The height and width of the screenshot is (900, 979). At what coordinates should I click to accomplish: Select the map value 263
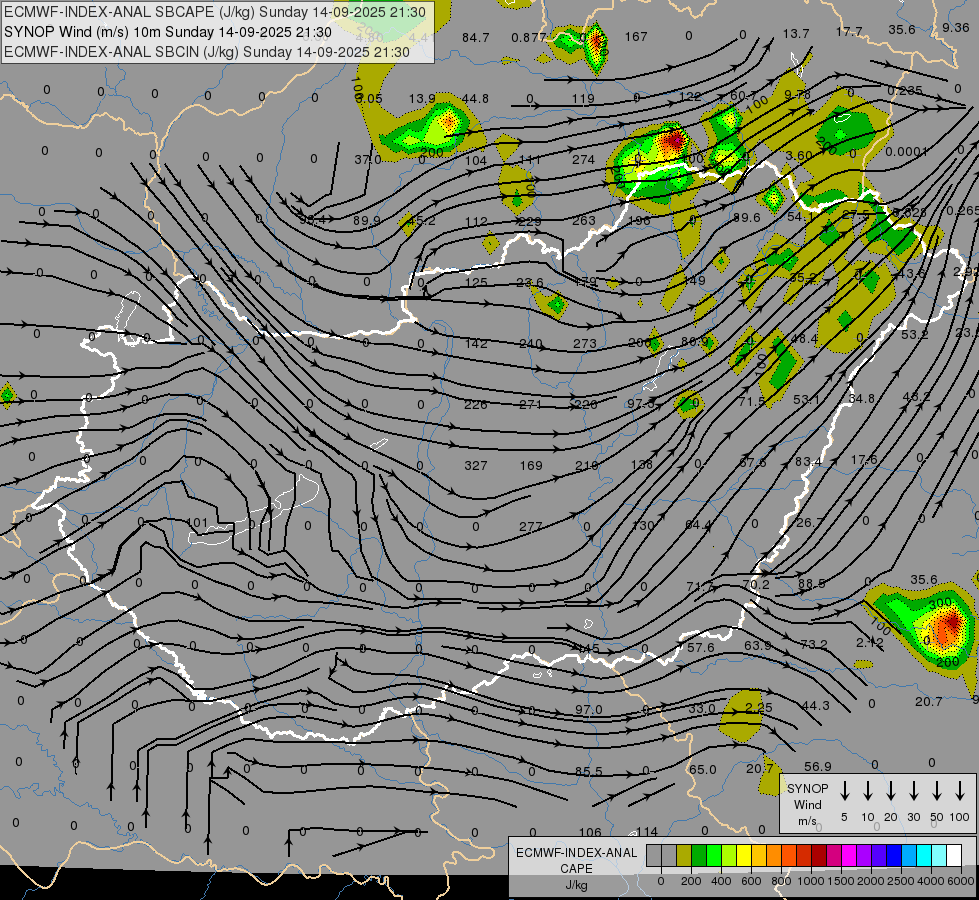pos(584,220)
